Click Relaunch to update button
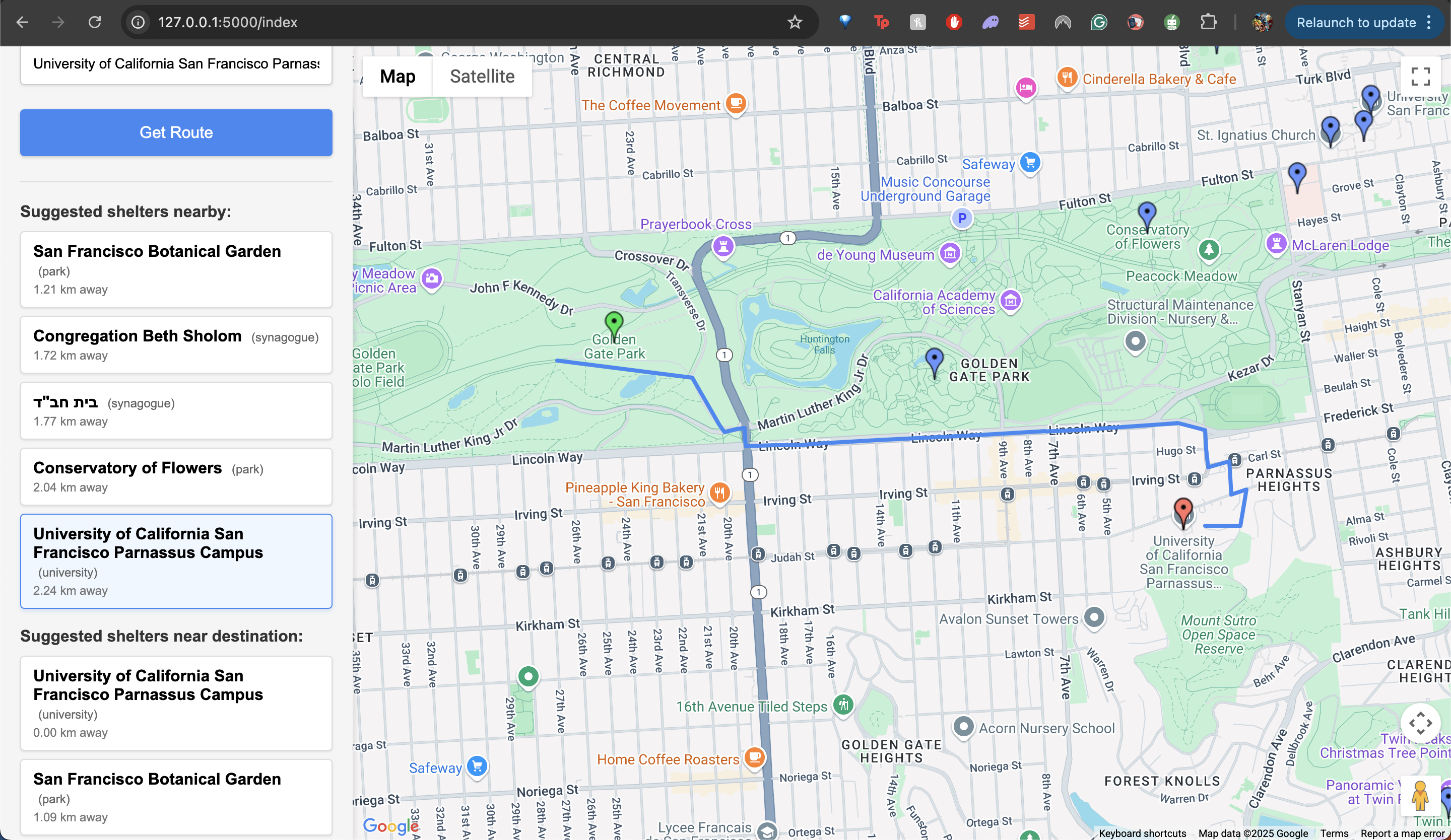The height and width of the screenshot is (840, 1451). [1356, 23]
